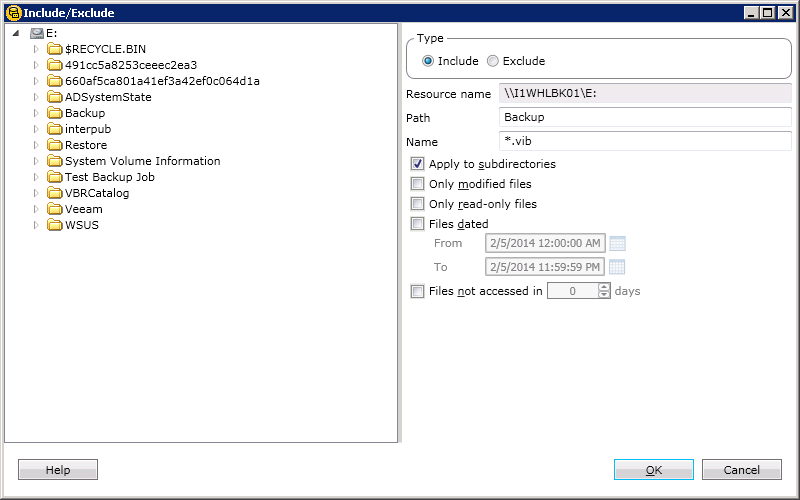Collapse the E: drive tree node

(16, 34)
